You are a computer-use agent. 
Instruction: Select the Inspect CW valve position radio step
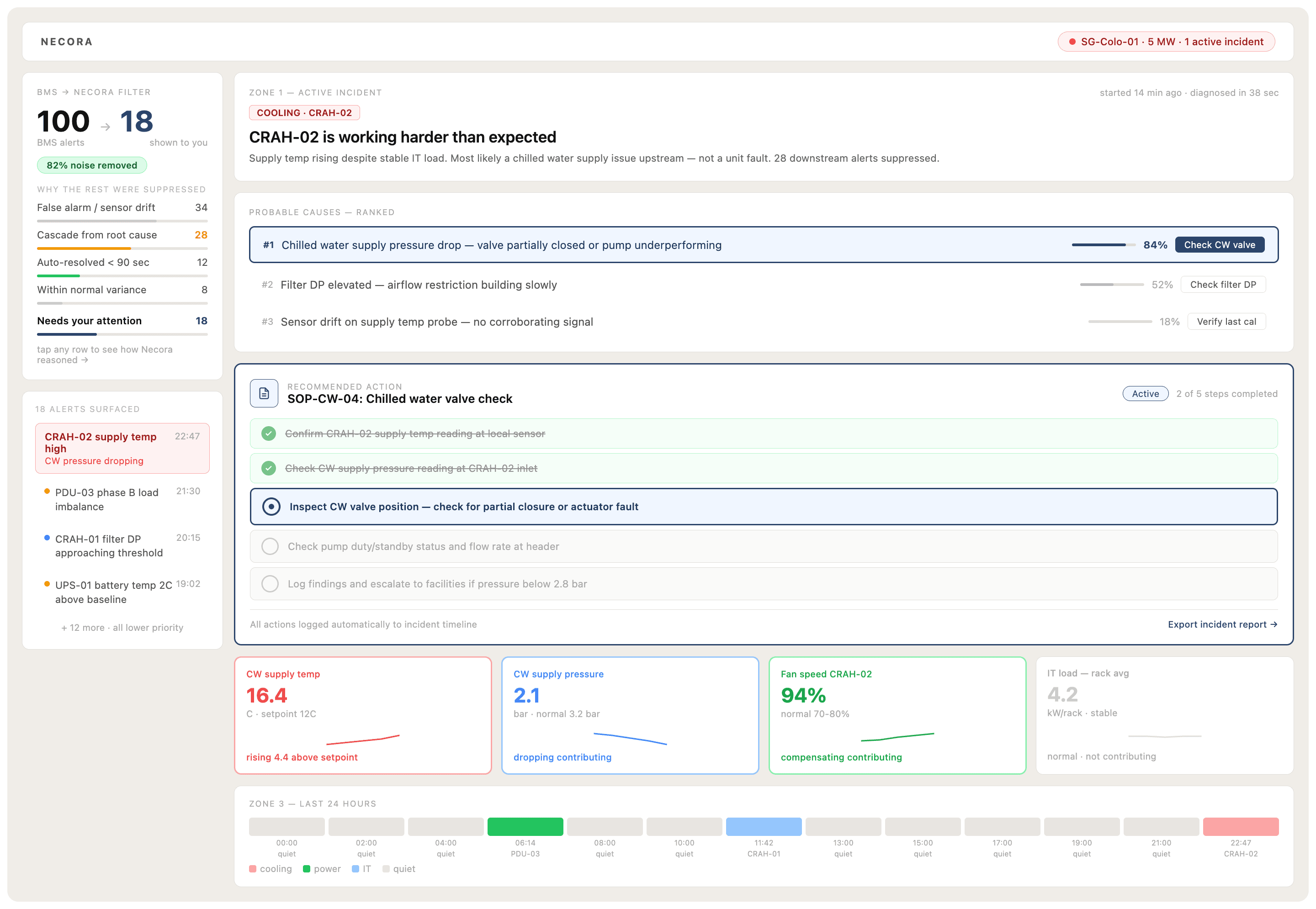(x=271, y=506)
